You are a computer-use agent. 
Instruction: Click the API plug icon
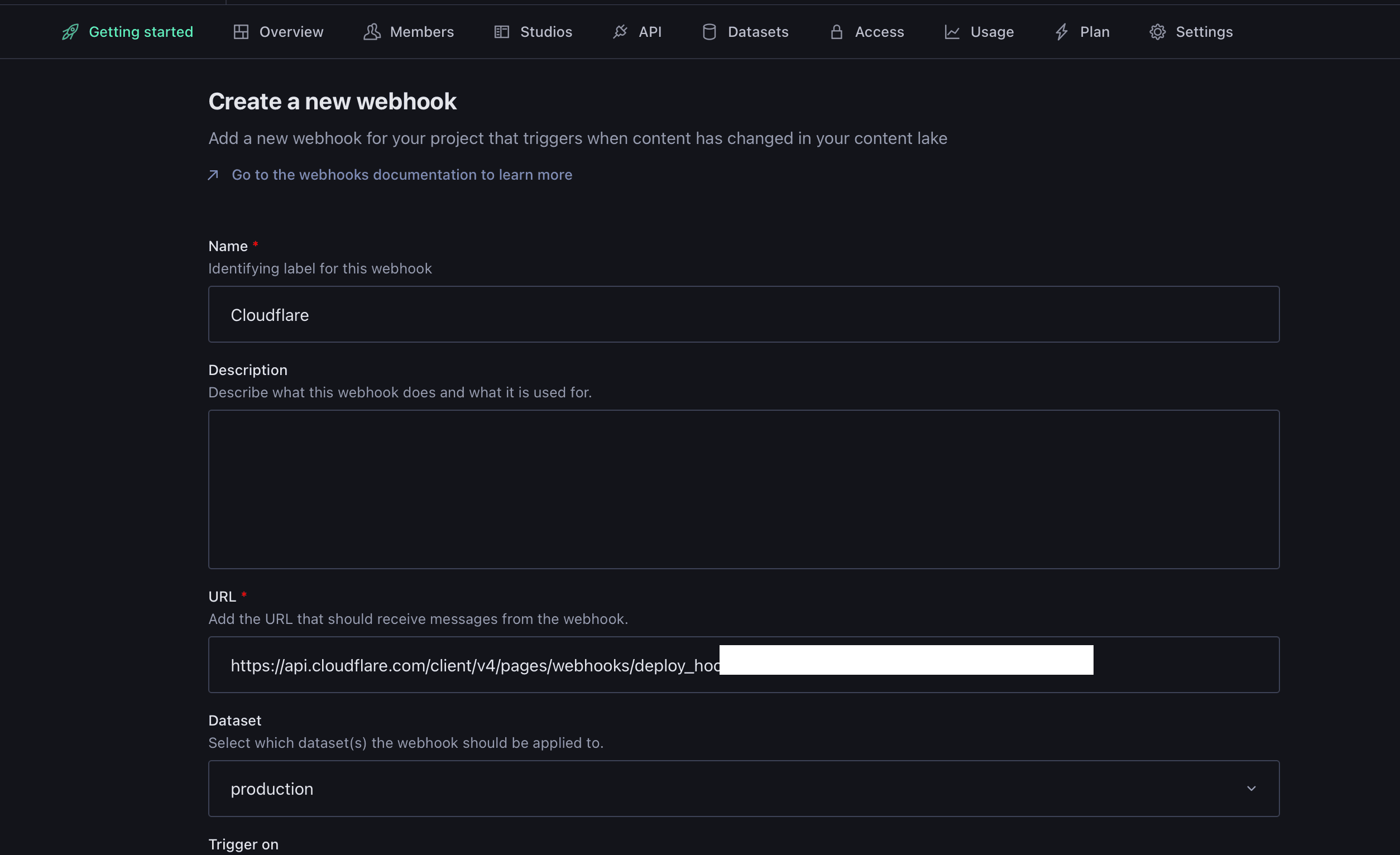tap(620, 32)
